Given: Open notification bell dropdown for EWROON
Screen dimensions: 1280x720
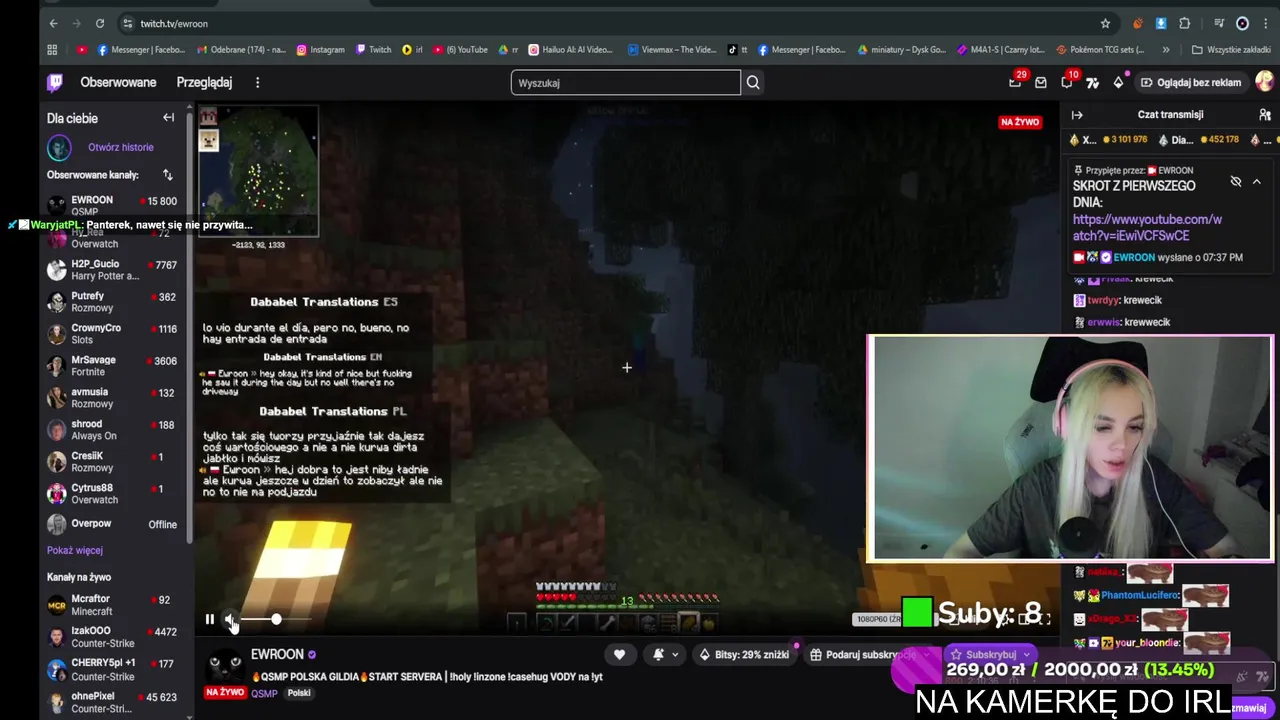Looking at the screenshot, I should [665, 655].
